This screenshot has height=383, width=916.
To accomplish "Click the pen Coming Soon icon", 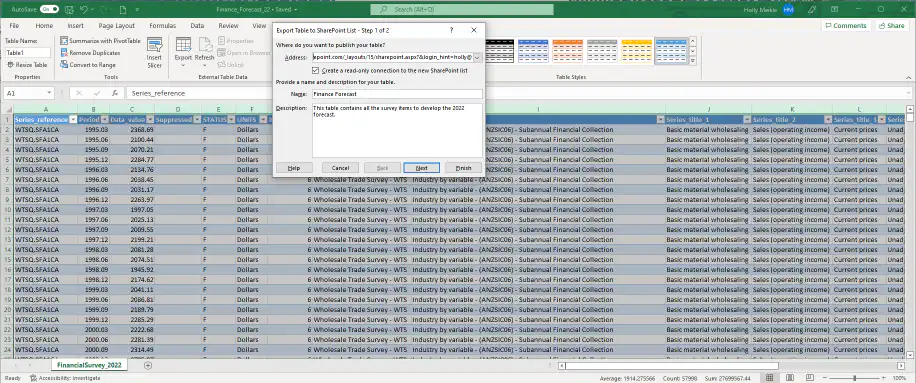I will 811,9.
